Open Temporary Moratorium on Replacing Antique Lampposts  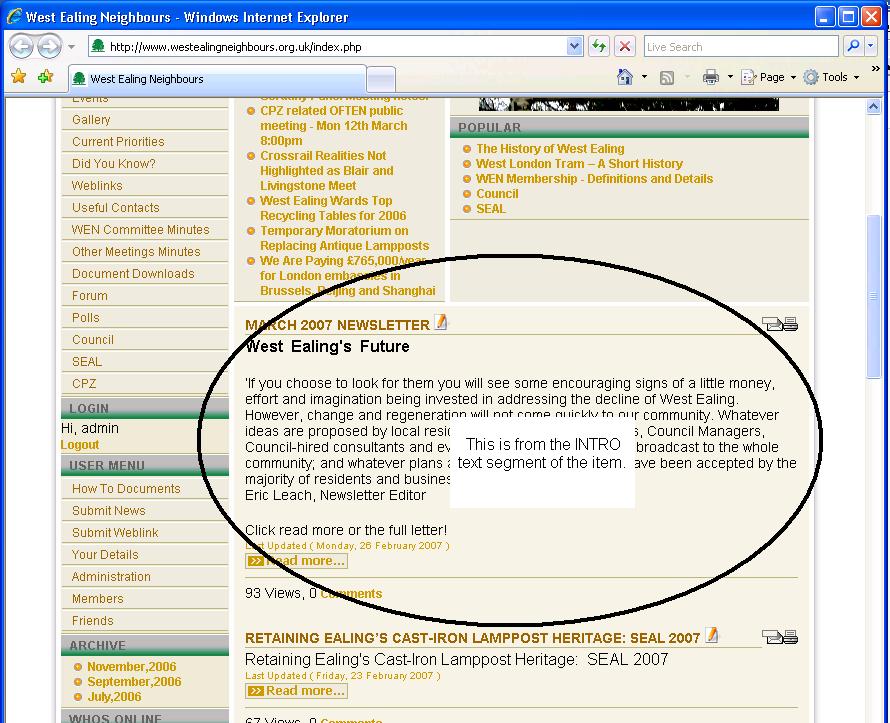point(345,238)
